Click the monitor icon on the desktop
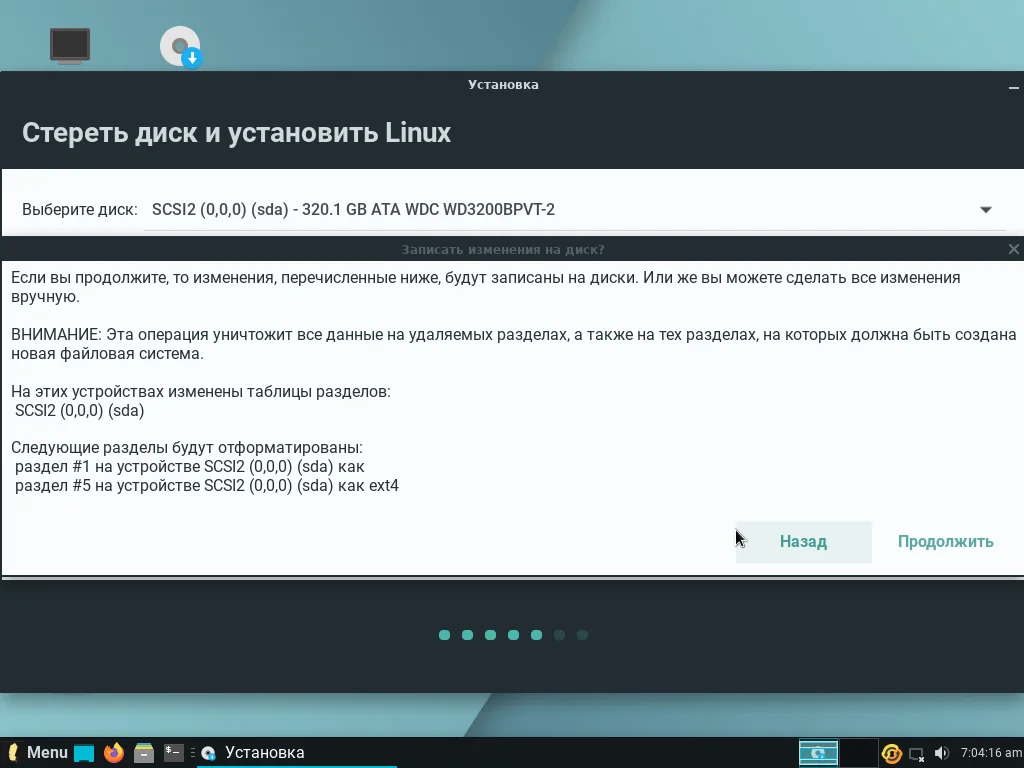The image size is (1024, 768). (x=69, y=45)
